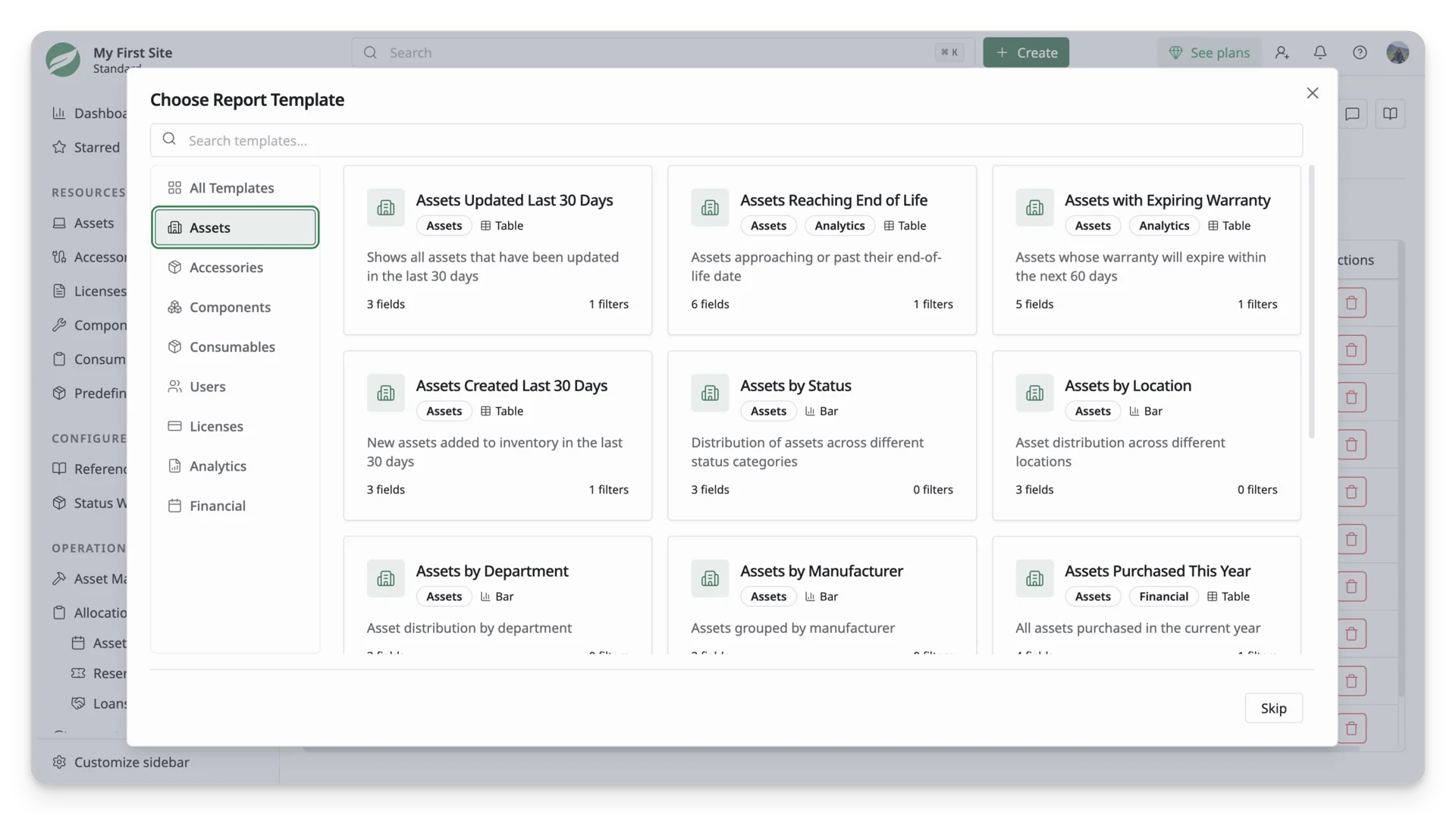
Task: Click the Skip button
Action: (x=1273, y=708)
